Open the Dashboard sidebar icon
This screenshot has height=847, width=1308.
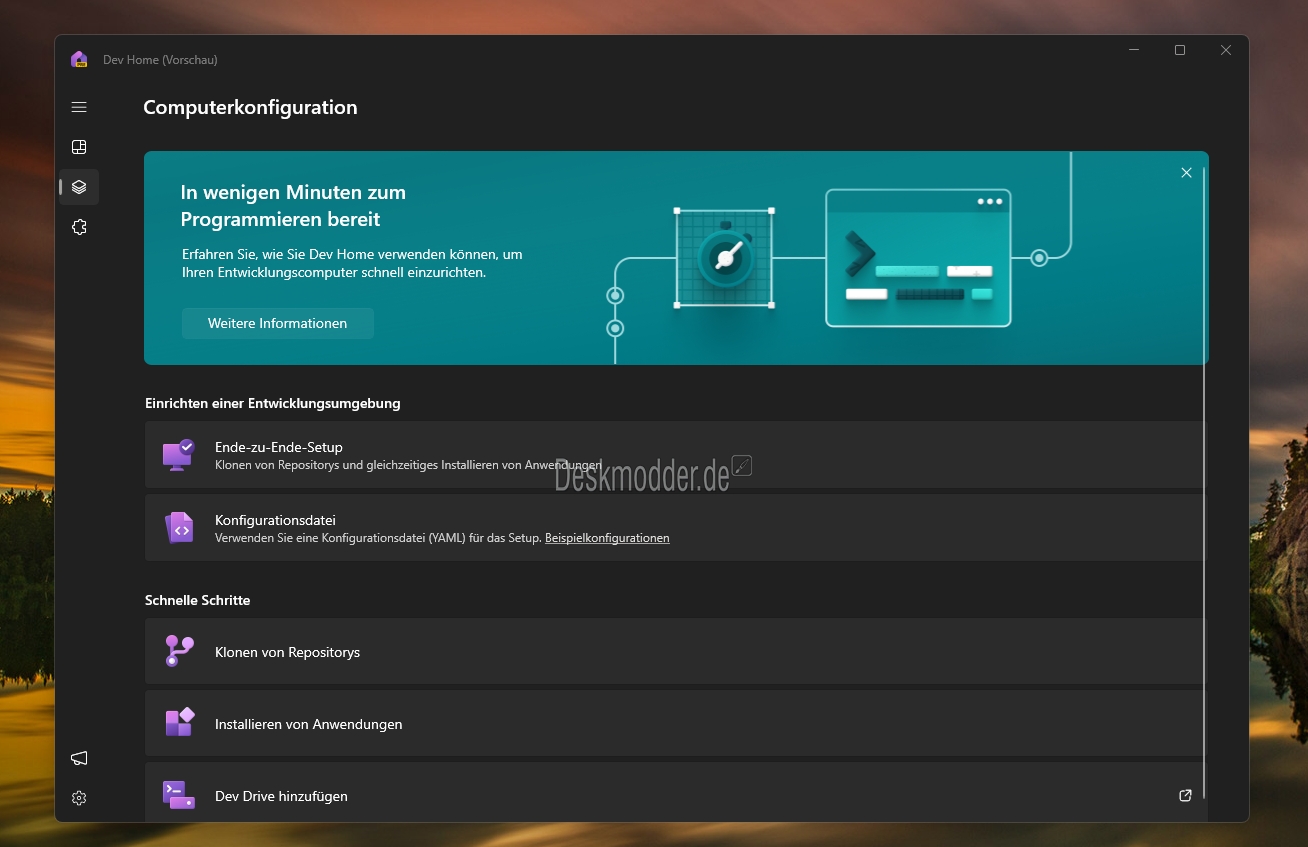click(79, 147)
